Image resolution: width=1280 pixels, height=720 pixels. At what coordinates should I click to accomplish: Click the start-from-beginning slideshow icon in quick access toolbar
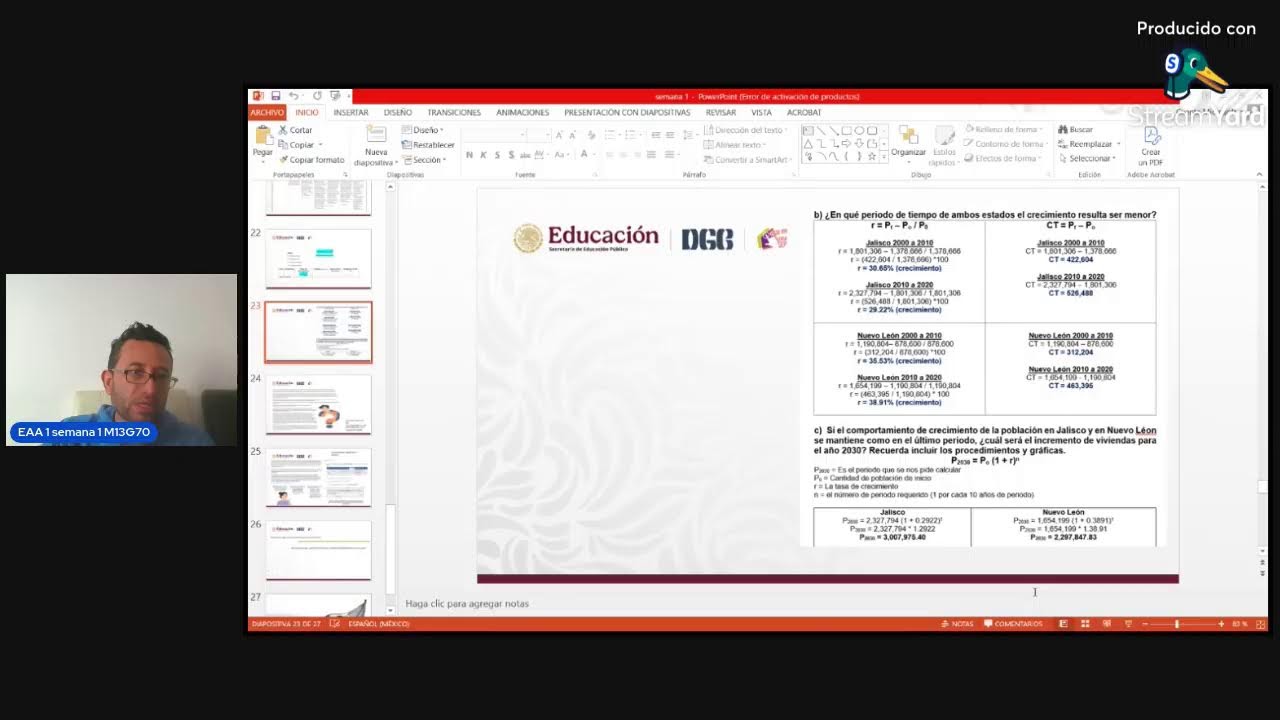tap(335, 96)
